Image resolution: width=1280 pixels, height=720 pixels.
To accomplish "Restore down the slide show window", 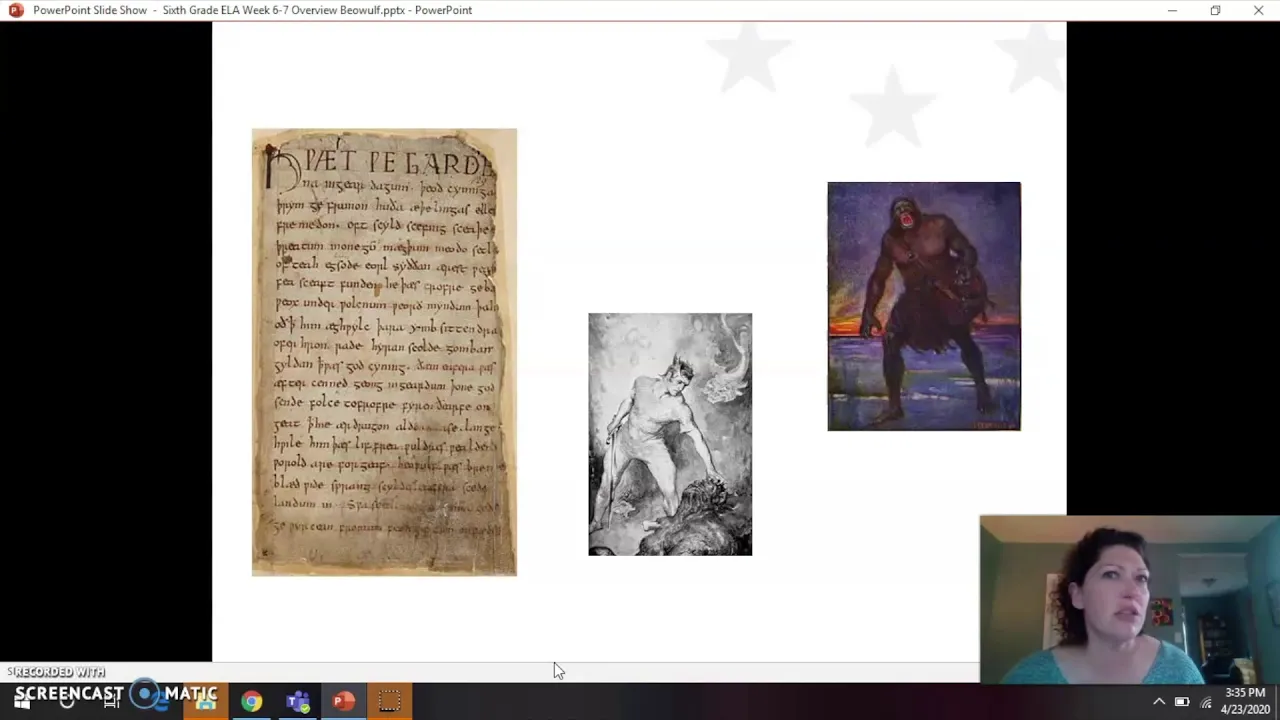I will tap(1215, 10).
